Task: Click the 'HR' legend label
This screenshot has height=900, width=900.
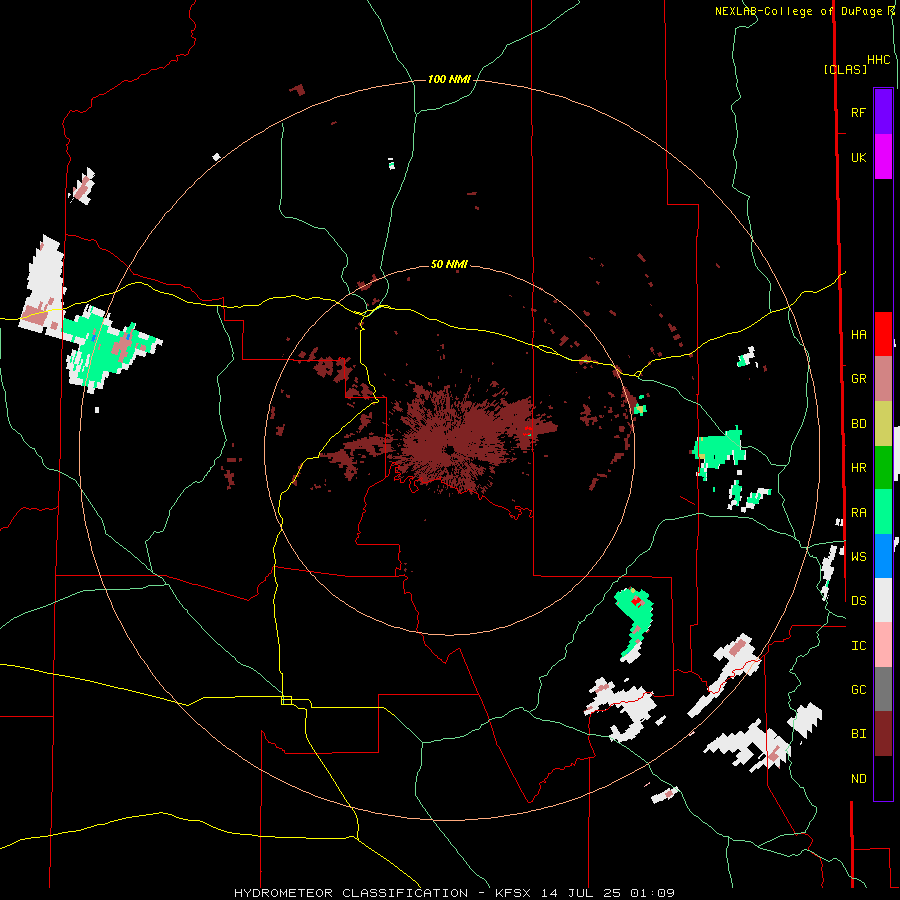Action: coord(858,468)
